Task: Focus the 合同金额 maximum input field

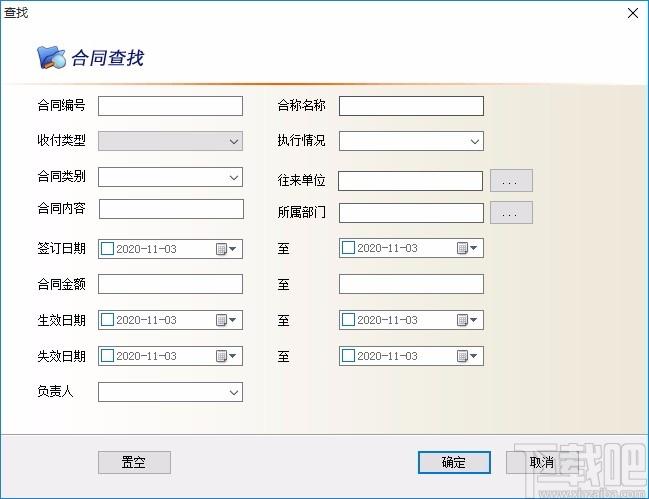Action: point(411,284)
